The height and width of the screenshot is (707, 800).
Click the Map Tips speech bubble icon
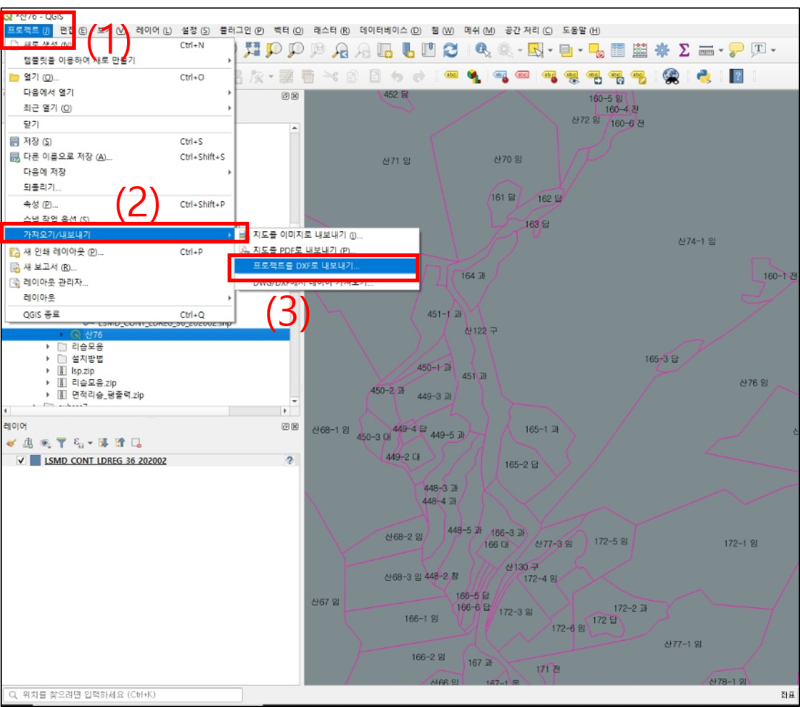click(x=736, y=50)
